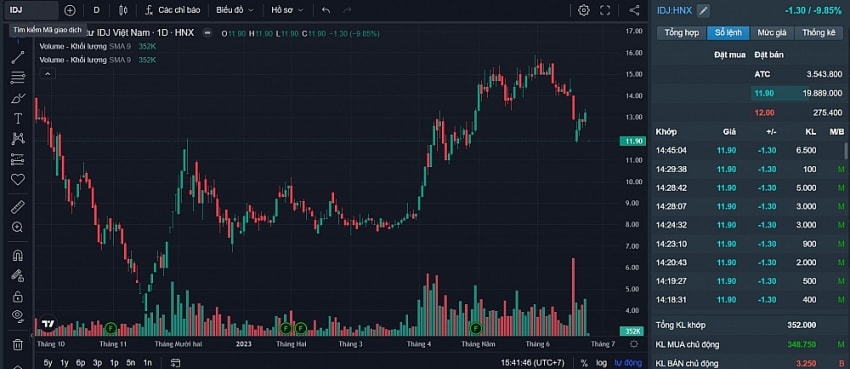
Task: Open the Các chỉ báo indicators dialog
Action: click(x=173, y=10)
